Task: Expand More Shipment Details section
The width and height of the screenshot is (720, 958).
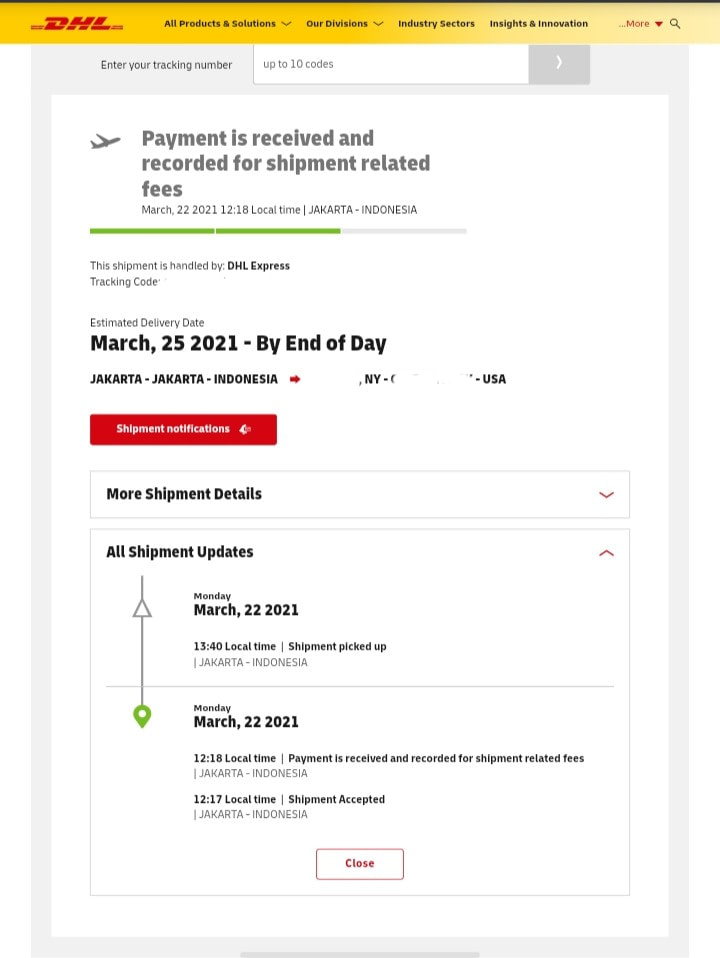Action: click(x=360, y=494)
